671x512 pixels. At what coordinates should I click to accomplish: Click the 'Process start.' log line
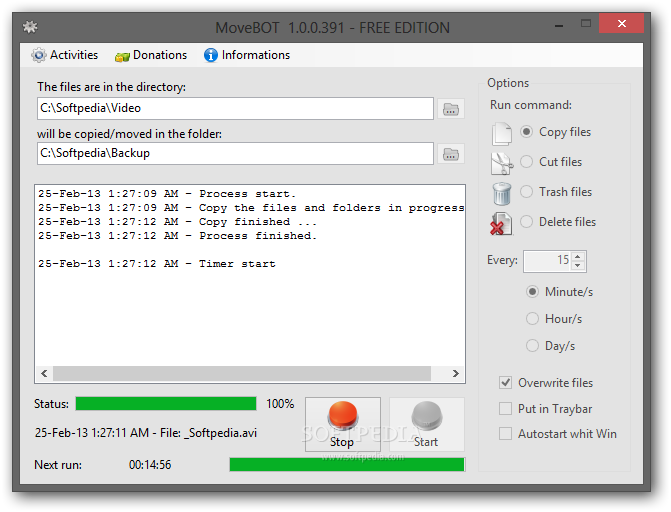(167, 194)
